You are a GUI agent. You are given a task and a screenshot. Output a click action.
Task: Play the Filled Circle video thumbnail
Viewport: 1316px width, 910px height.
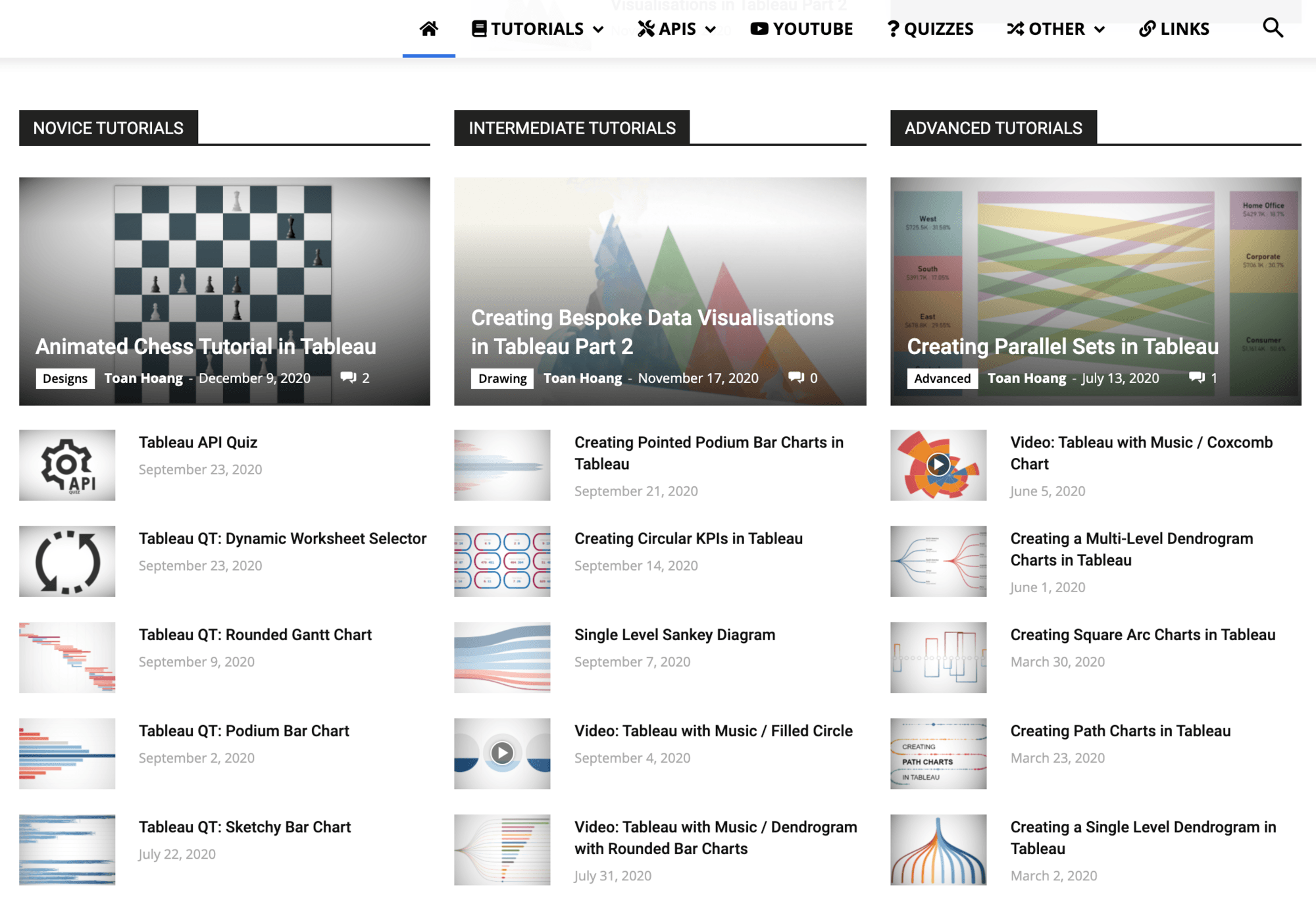pyautogui.click(x=502, y=753)
